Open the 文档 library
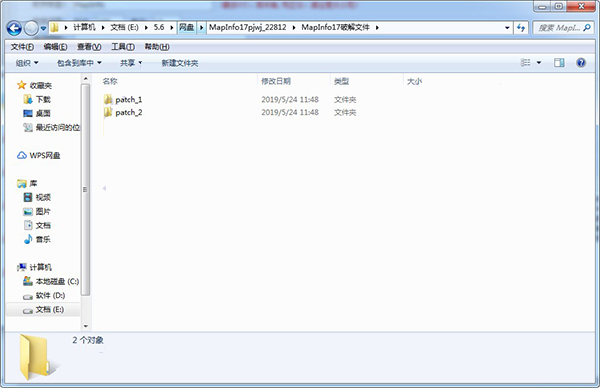This screenshot has width=600, height=388. click(x=43, y=225)
